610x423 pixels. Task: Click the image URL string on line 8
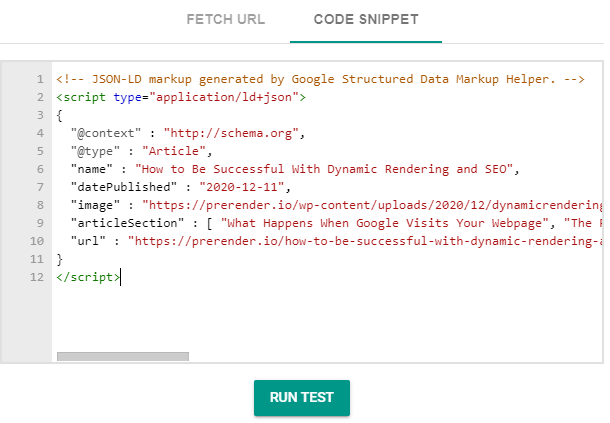pyautogui.click(x=372, y=205)
